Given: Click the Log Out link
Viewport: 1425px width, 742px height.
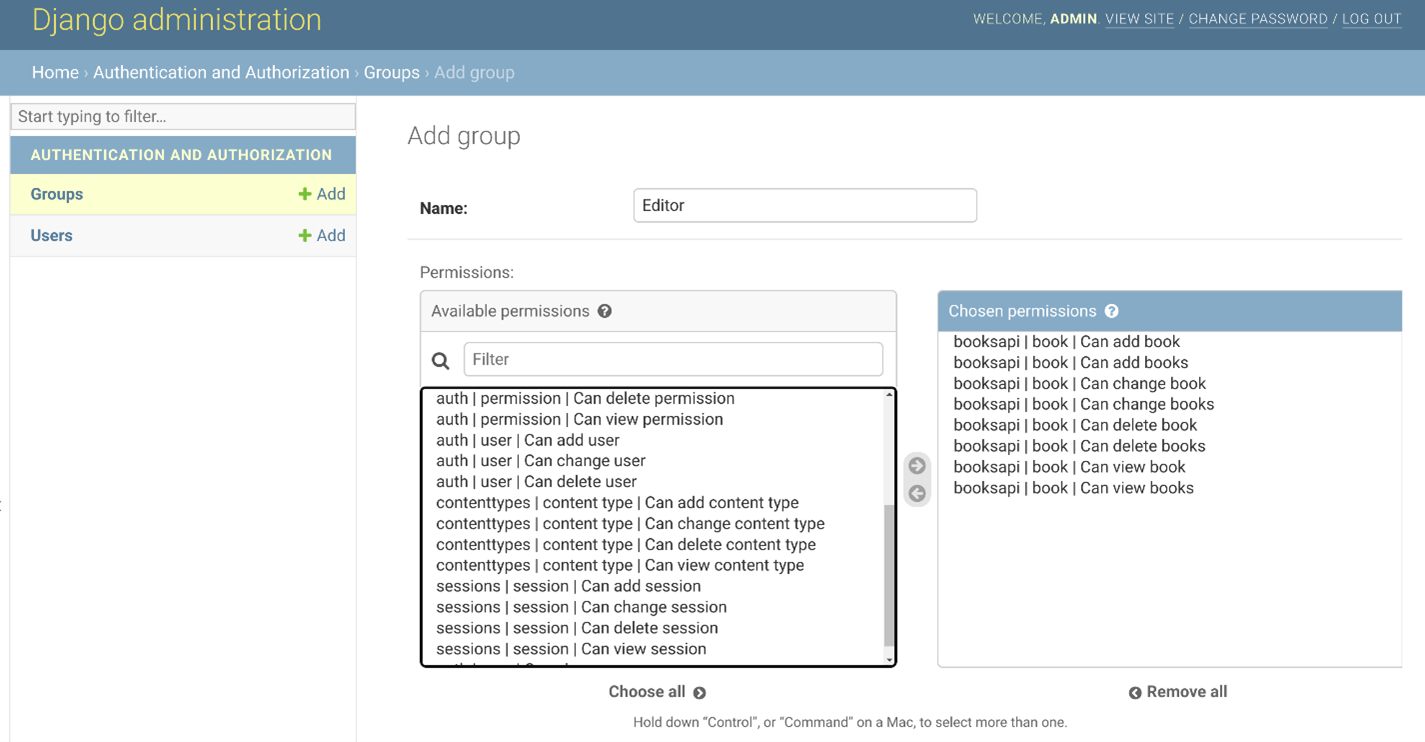Looking at the screenshot, I should [1371, 19].
